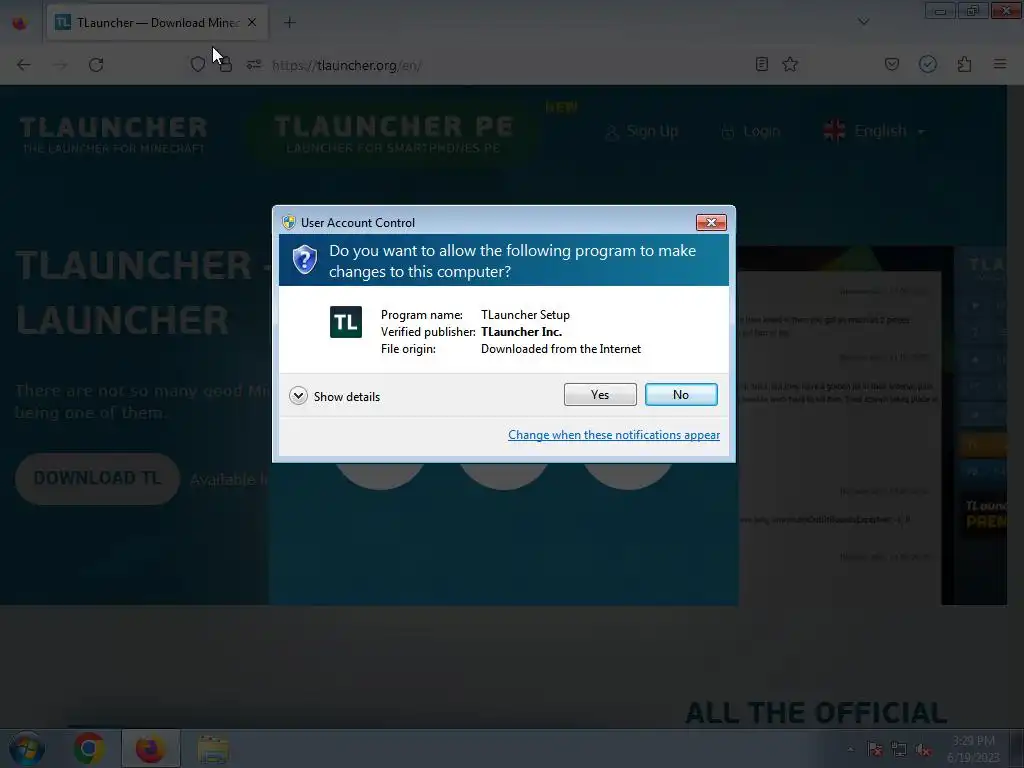Open the Firefox hamburger menu
This screenshot has width=1024, height=768.
pos(1000,64)
